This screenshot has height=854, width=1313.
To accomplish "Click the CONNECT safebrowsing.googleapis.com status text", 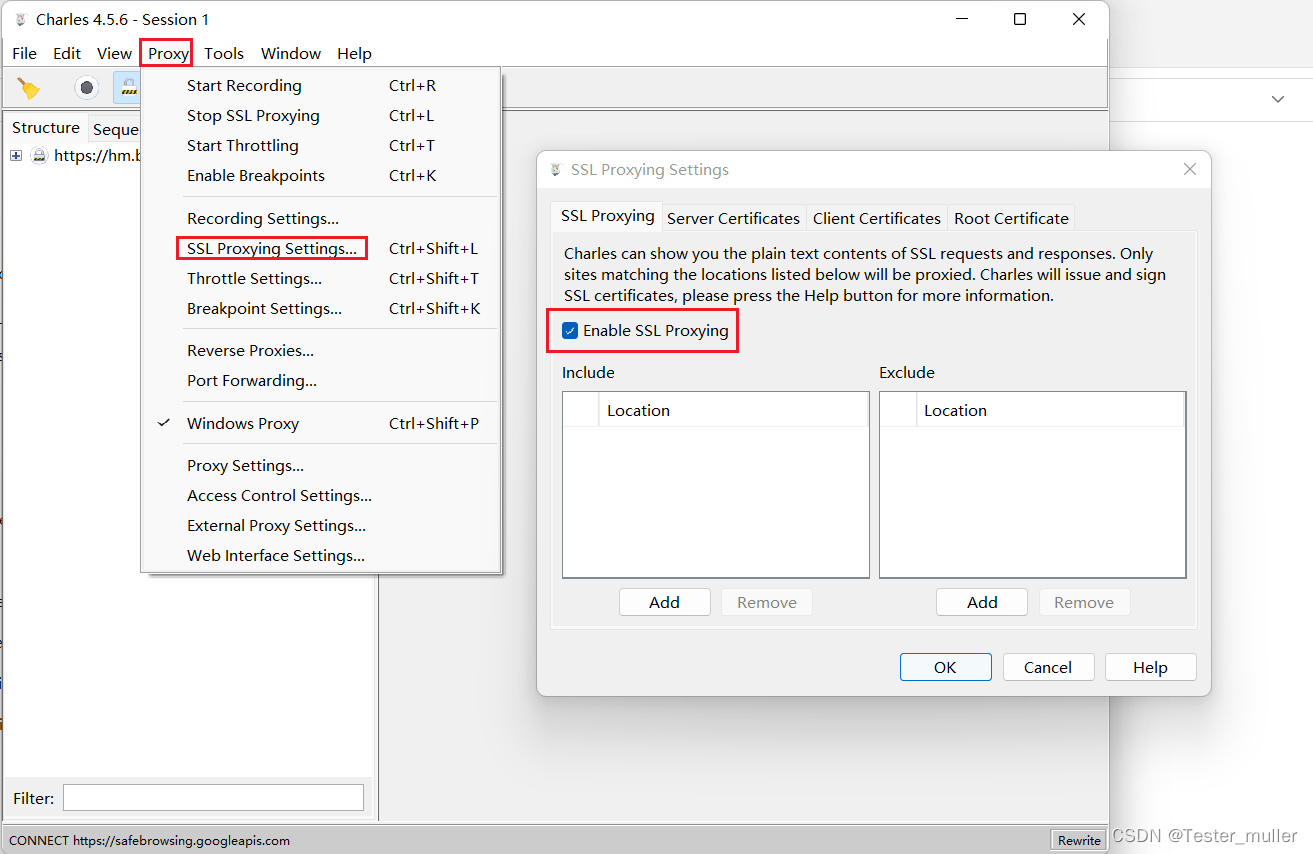I will 150,841.
